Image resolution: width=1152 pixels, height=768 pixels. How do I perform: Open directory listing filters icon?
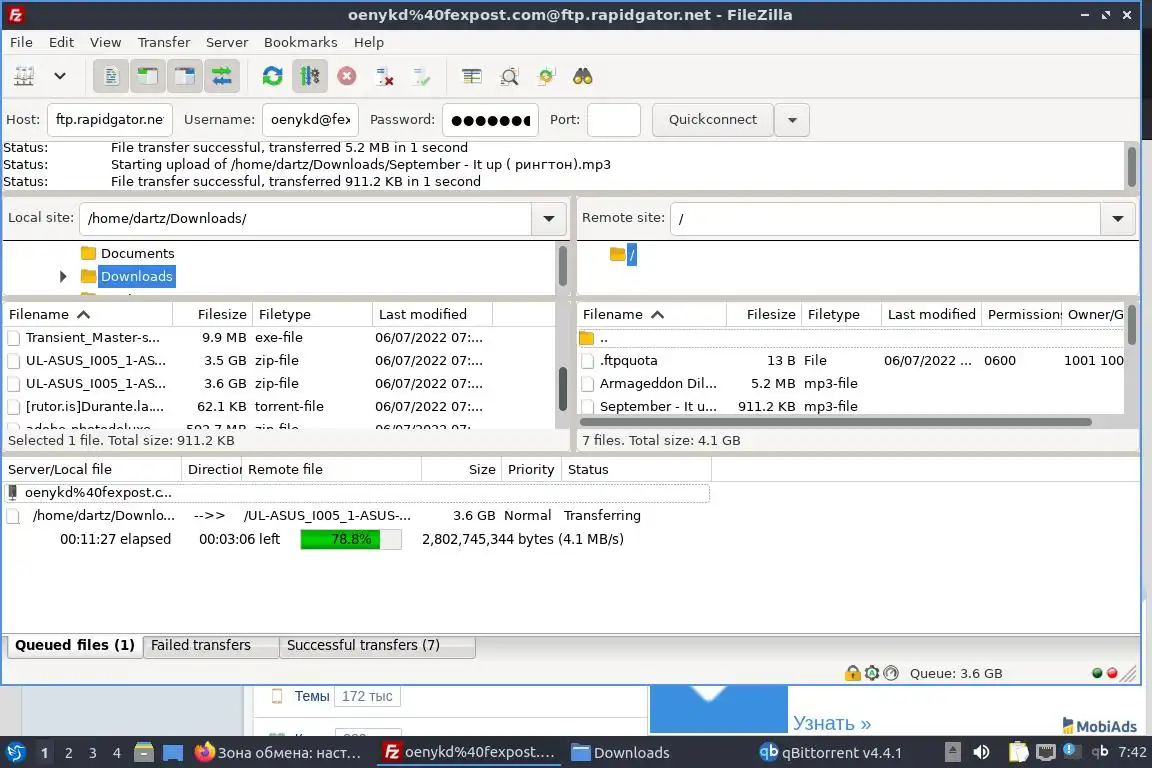472,76
